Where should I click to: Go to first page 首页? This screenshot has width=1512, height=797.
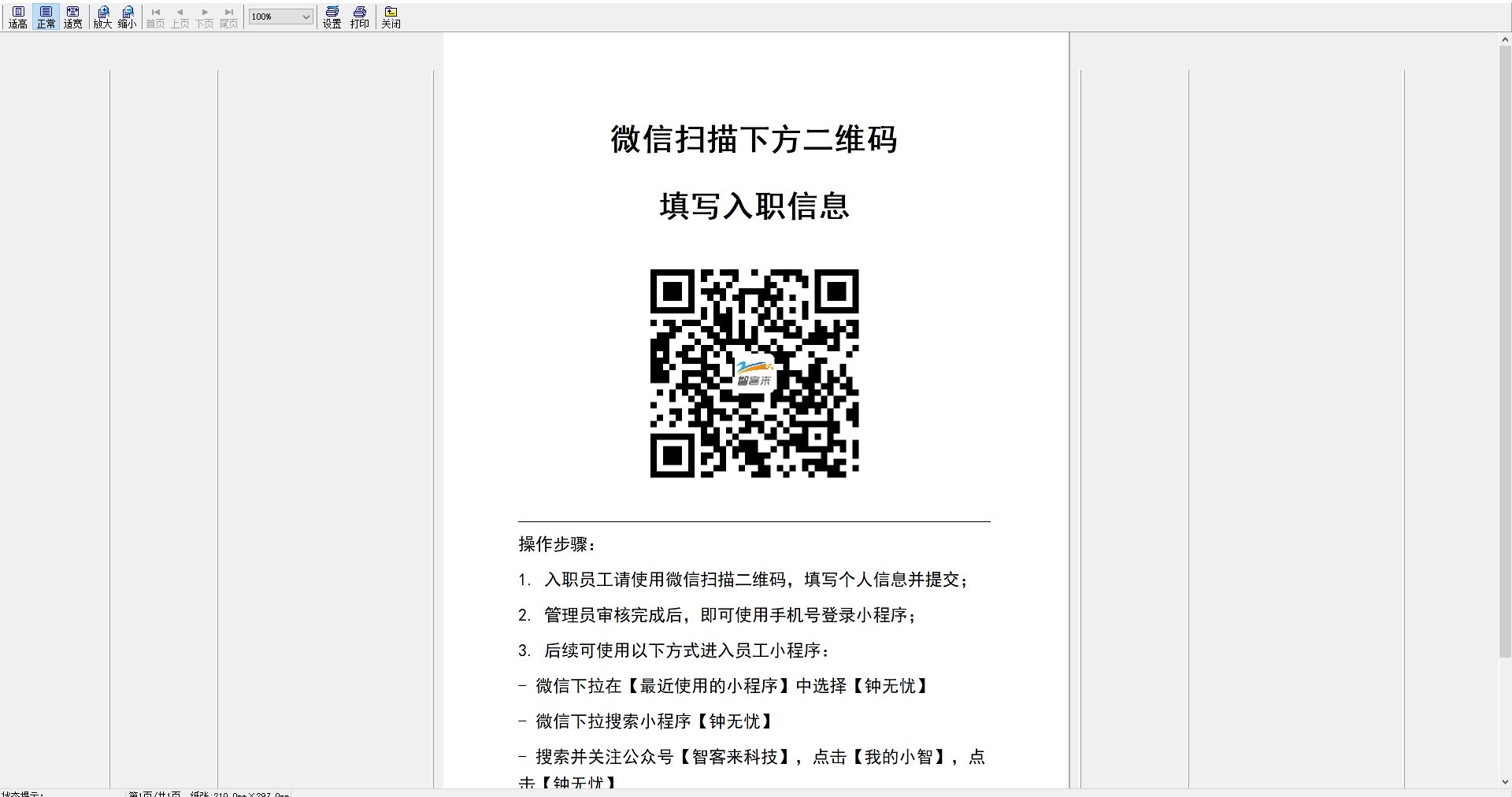pyautogui.click(x=156, y=17)
